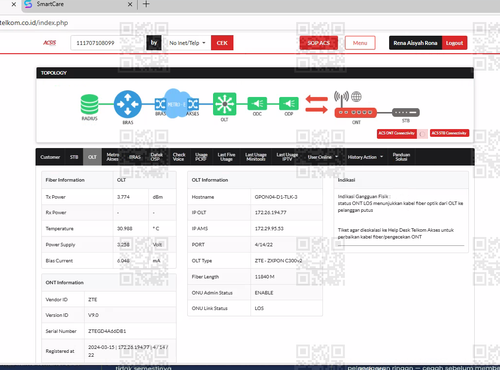Open the Last Usage IPTV tab
The width and height of the screenshot is (500, 370).
pyautogui.click(x=287, y=157)
